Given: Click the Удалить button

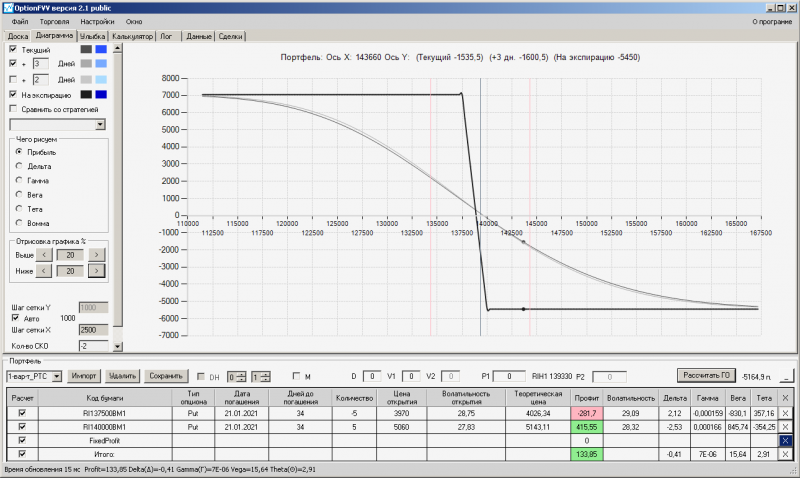Looking at the screenshot, I should (x=122, y=376).
